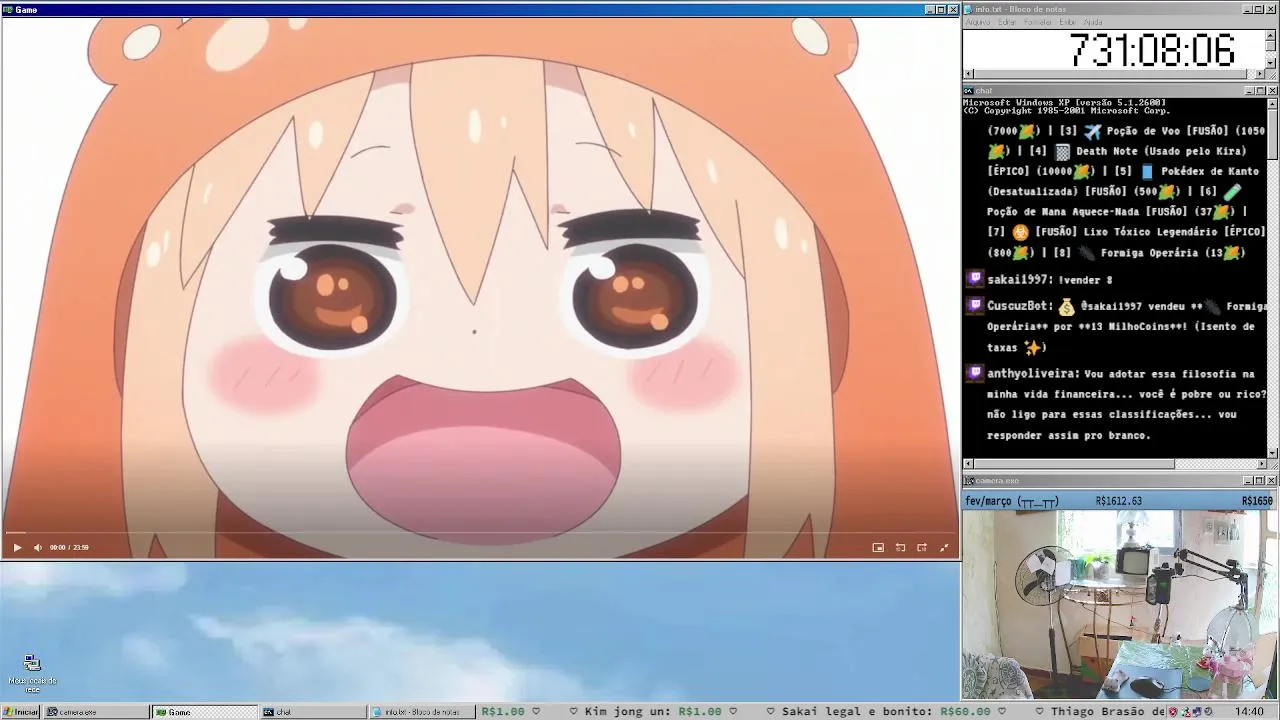This screenshot has height=720, width=1280.
Task: Open the Ajuda menu in Bloco de notas
Action: [x=1093, y=22]
